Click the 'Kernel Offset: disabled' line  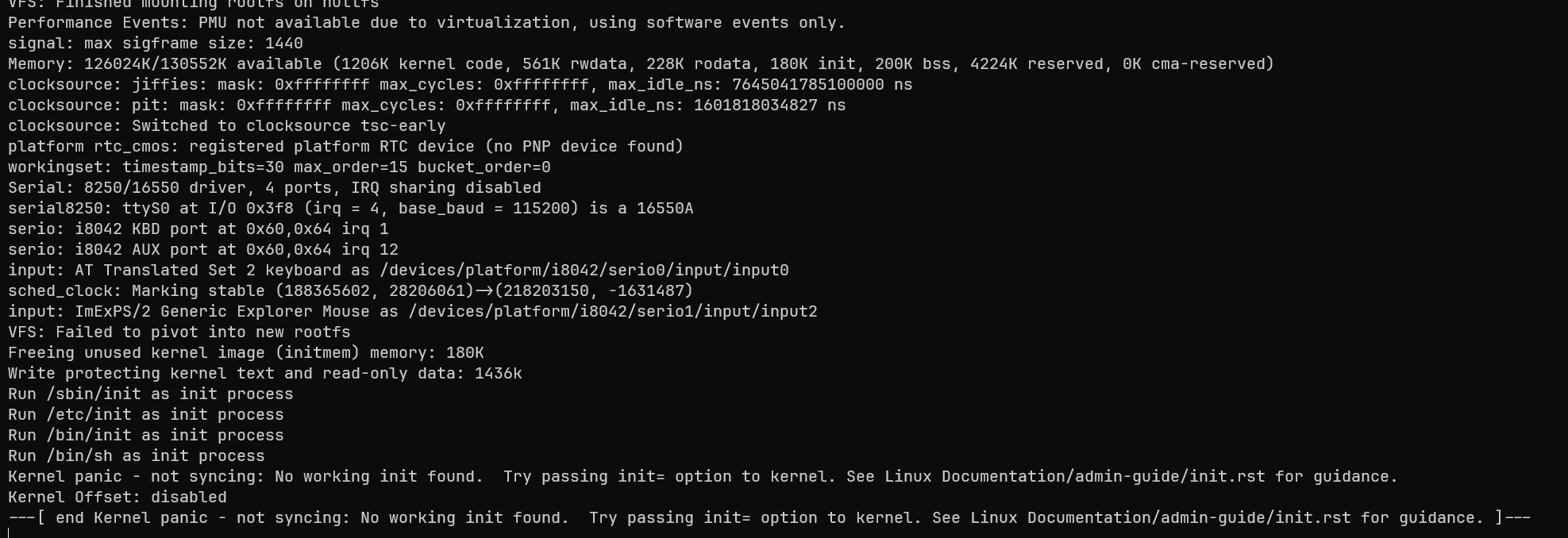point(118,498)
